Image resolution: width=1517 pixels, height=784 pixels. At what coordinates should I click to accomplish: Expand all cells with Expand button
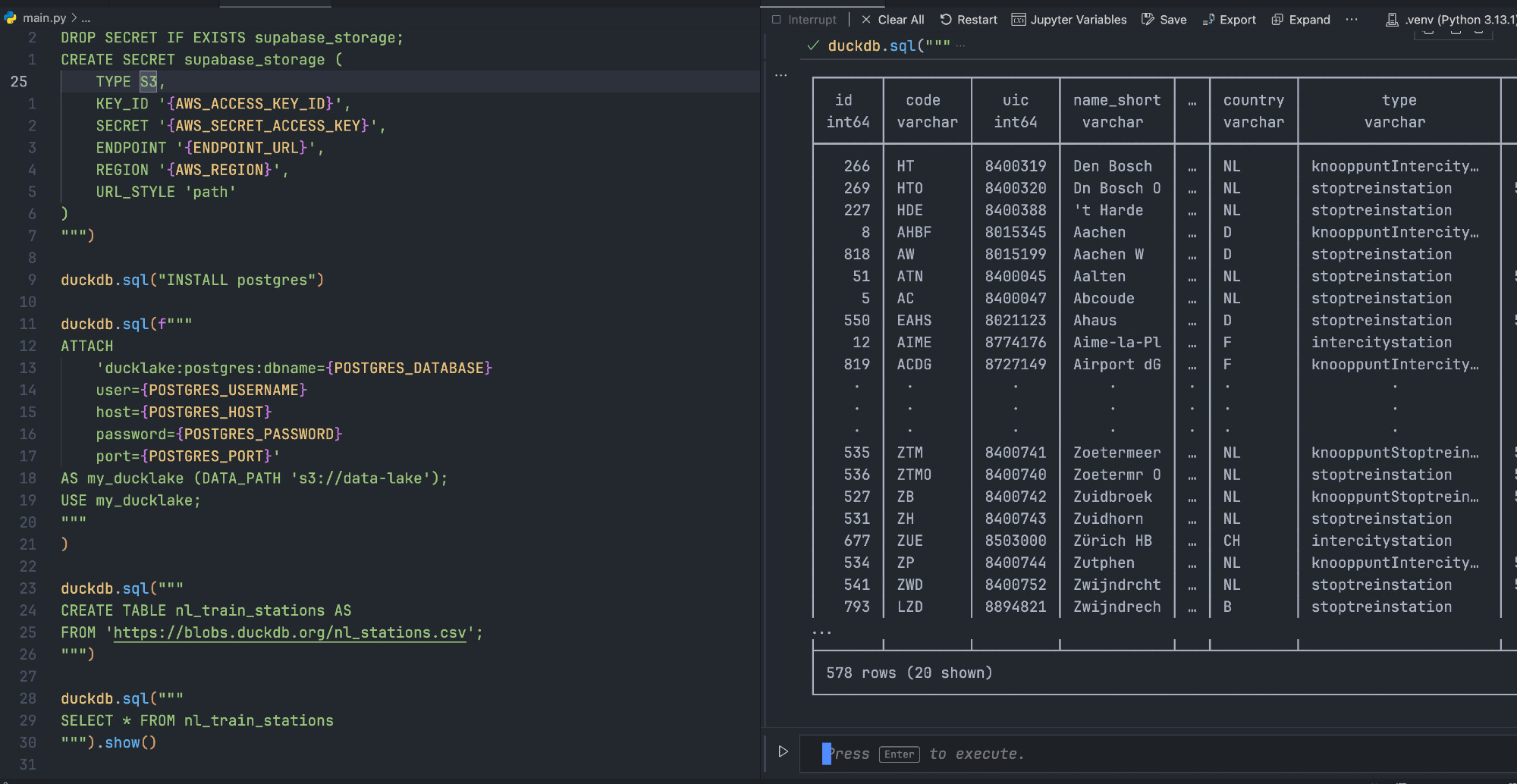[1300, 20]
